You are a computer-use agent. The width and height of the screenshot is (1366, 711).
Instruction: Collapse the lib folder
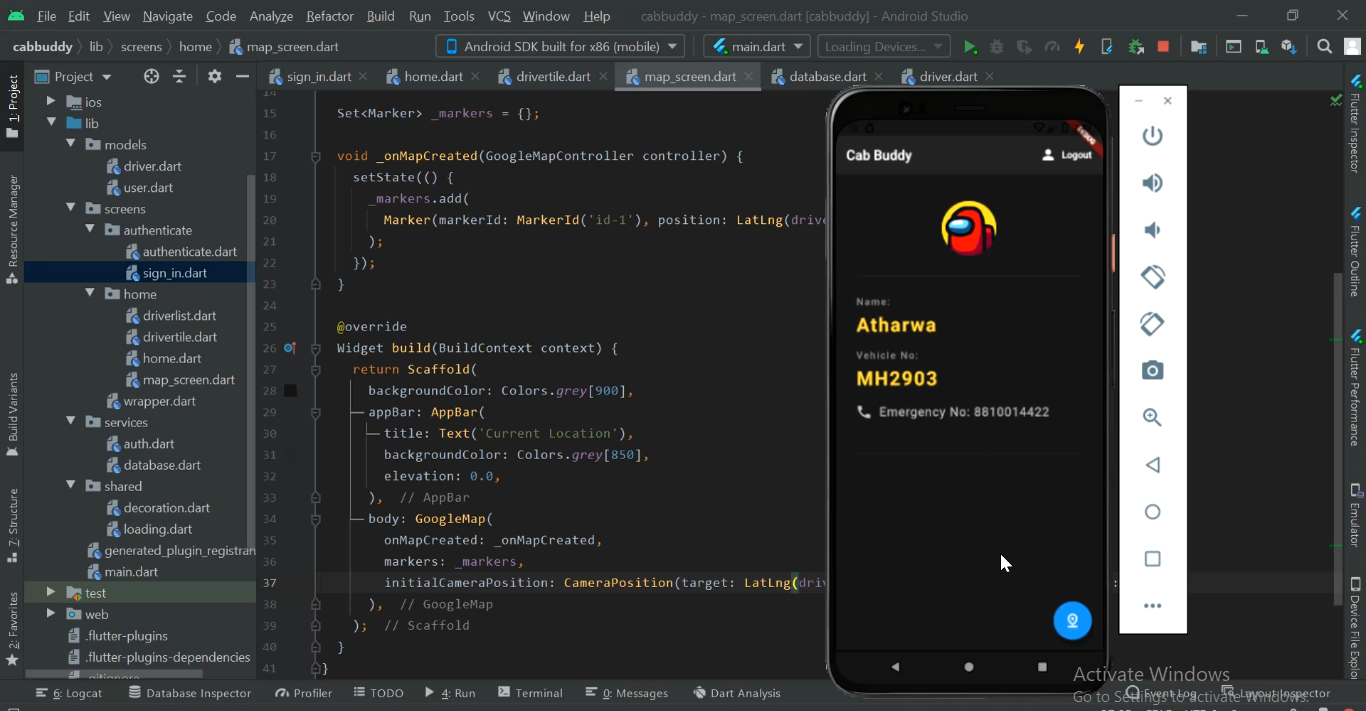point(51,123)
